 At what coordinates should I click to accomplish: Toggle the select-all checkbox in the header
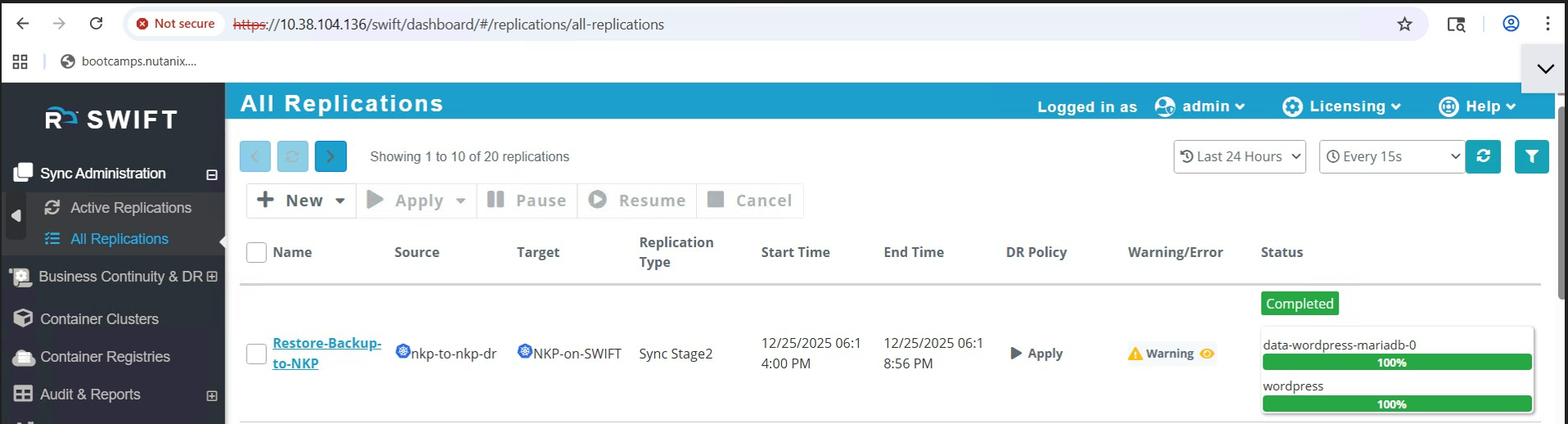[256, 252]
